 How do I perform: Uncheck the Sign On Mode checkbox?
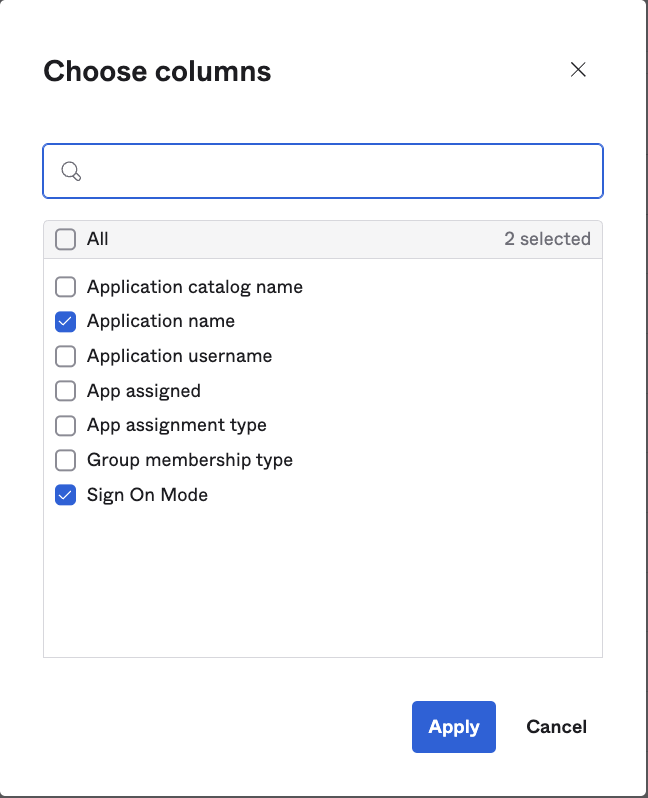[x=65, y=495]
